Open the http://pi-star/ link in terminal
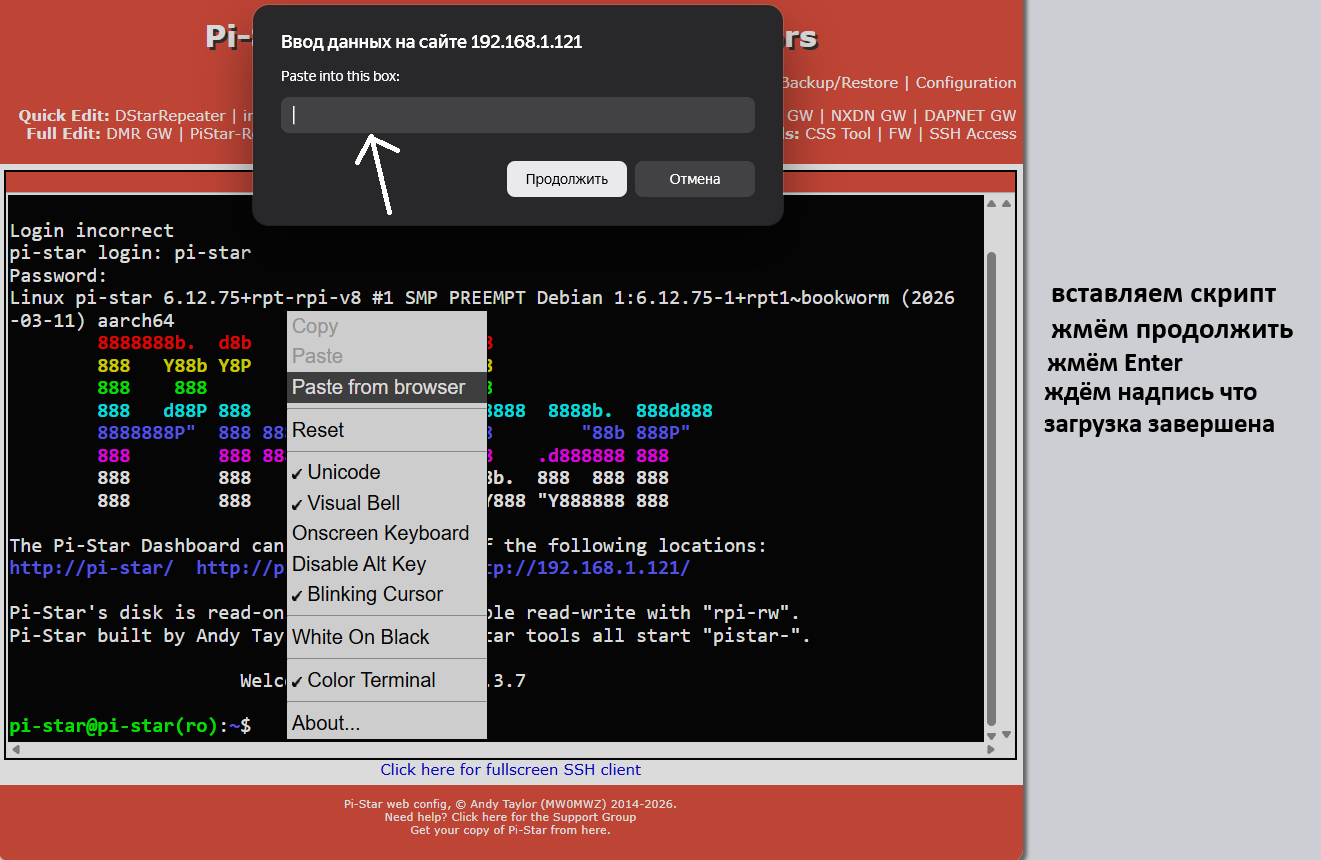 [x=91, y=568]
